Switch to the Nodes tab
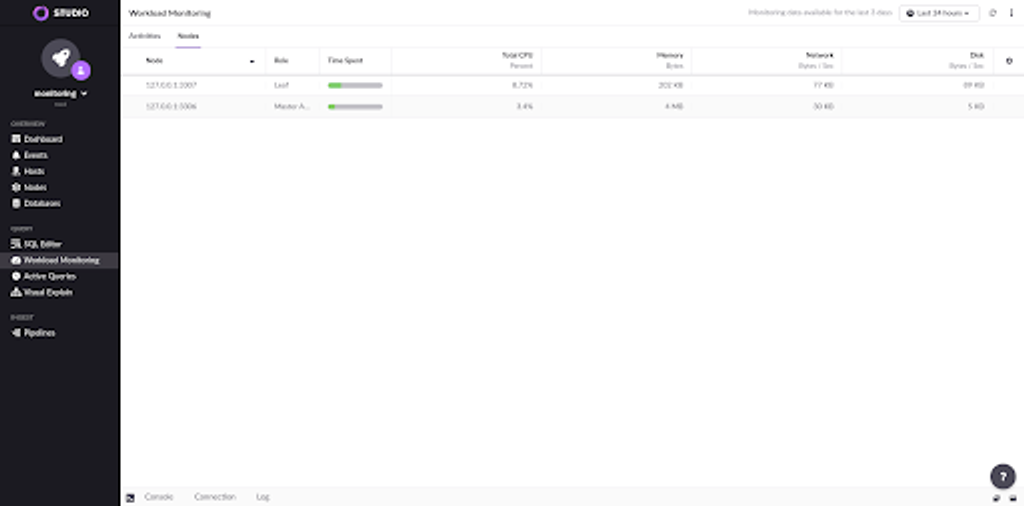Screen dimensions: 1024x506 coord(188,36)
